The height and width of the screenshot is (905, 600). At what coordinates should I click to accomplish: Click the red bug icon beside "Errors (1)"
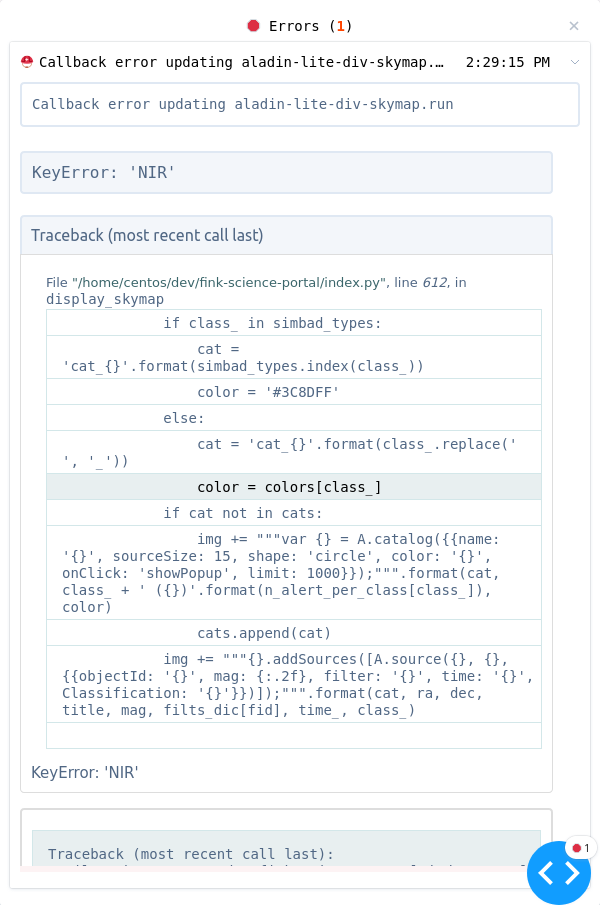[253, 26]
